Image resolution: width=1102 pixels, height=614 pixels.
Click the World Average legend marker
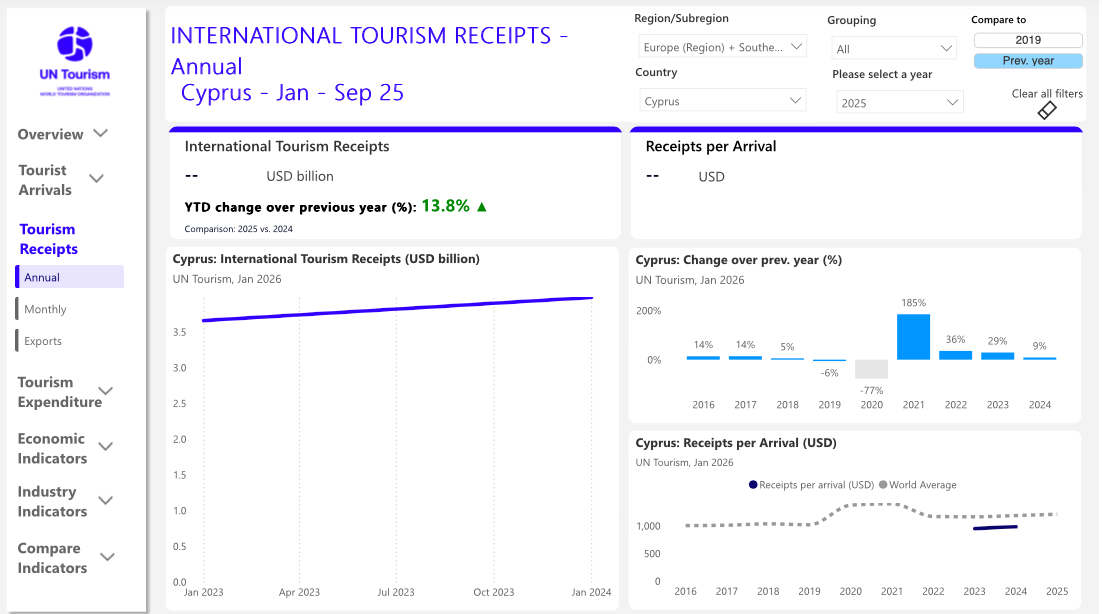click(883, 485)
